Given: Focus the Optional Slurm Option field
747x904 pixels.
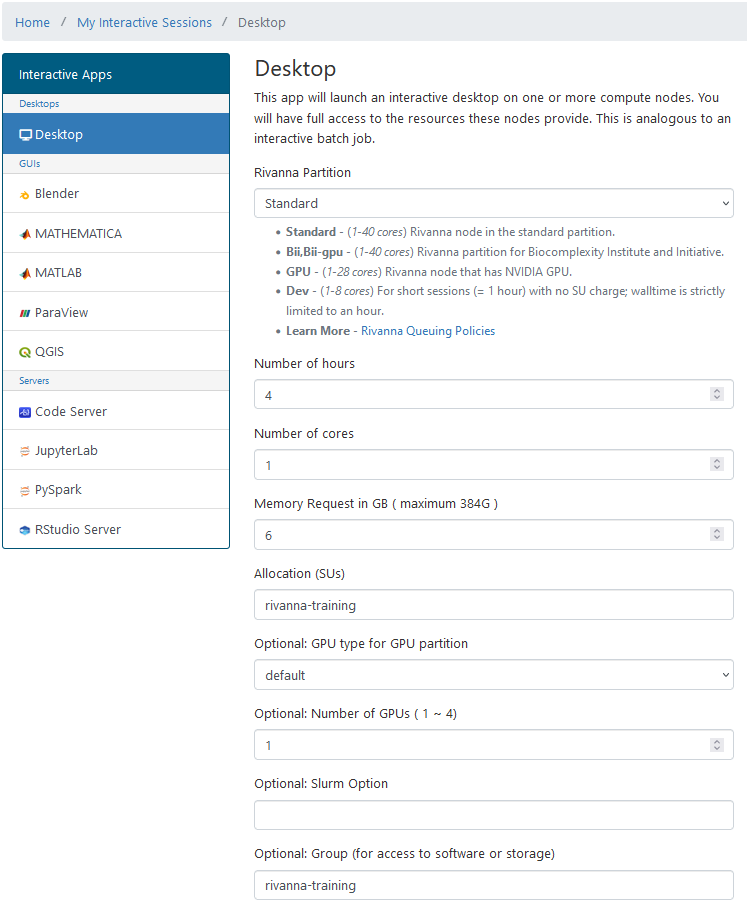Looking at the screenshot, I should pos(493,815).
